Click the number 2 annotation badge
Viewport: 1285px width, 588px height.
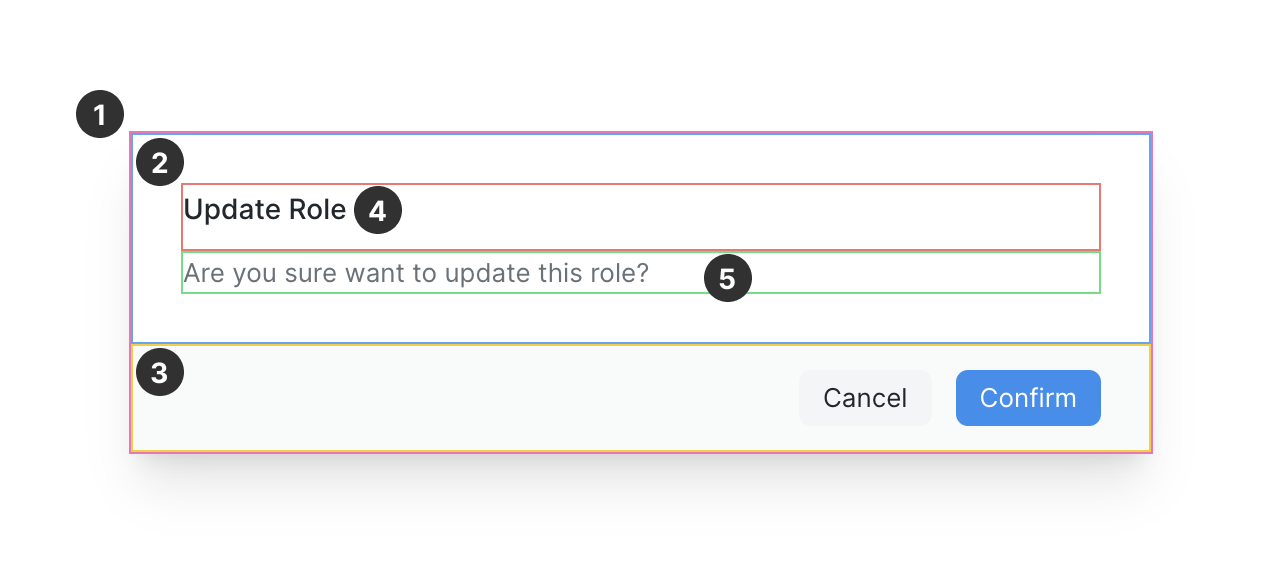coord(160,163)
